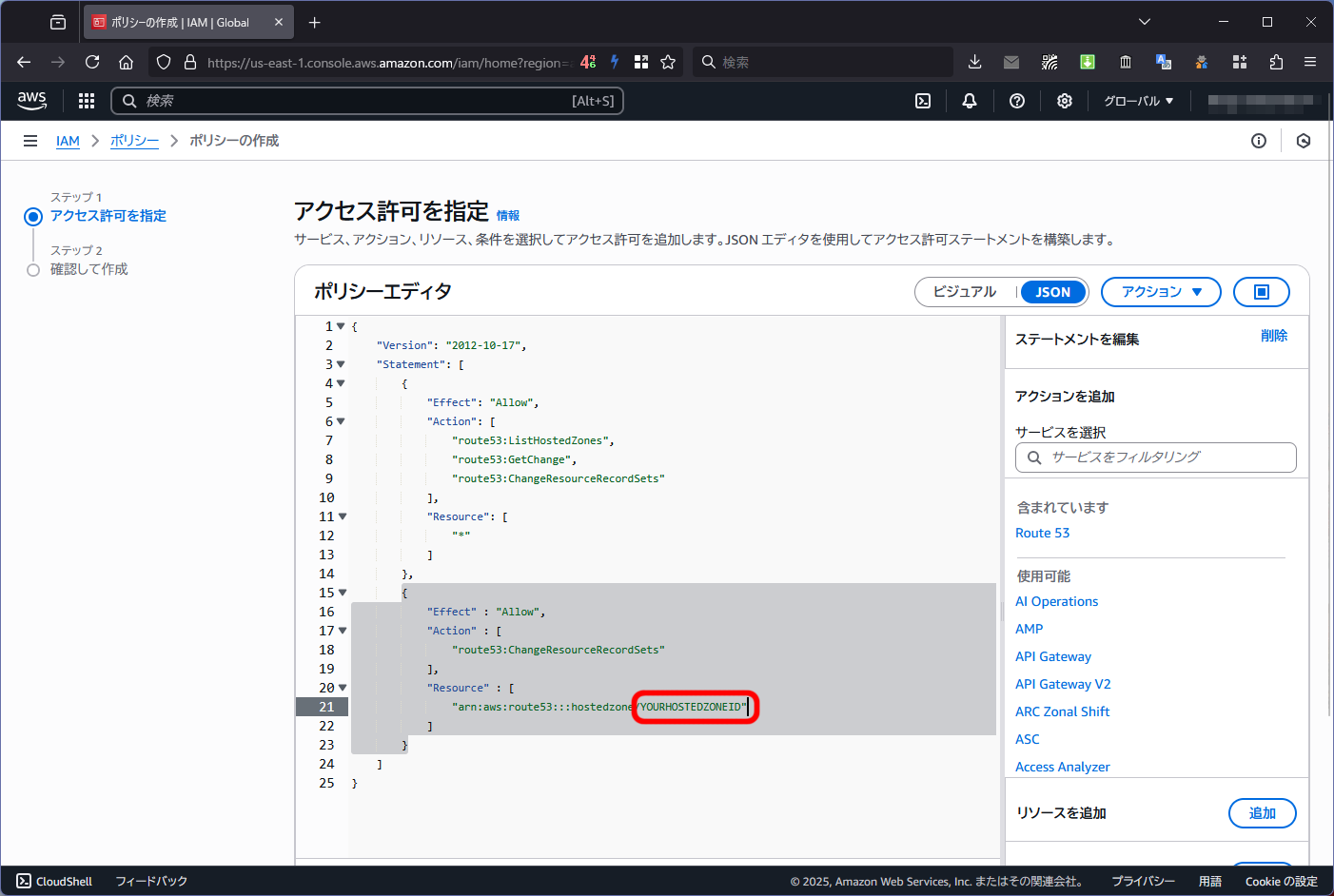
Task: Select the Access Analyzer service
Action: point(1062,767)
